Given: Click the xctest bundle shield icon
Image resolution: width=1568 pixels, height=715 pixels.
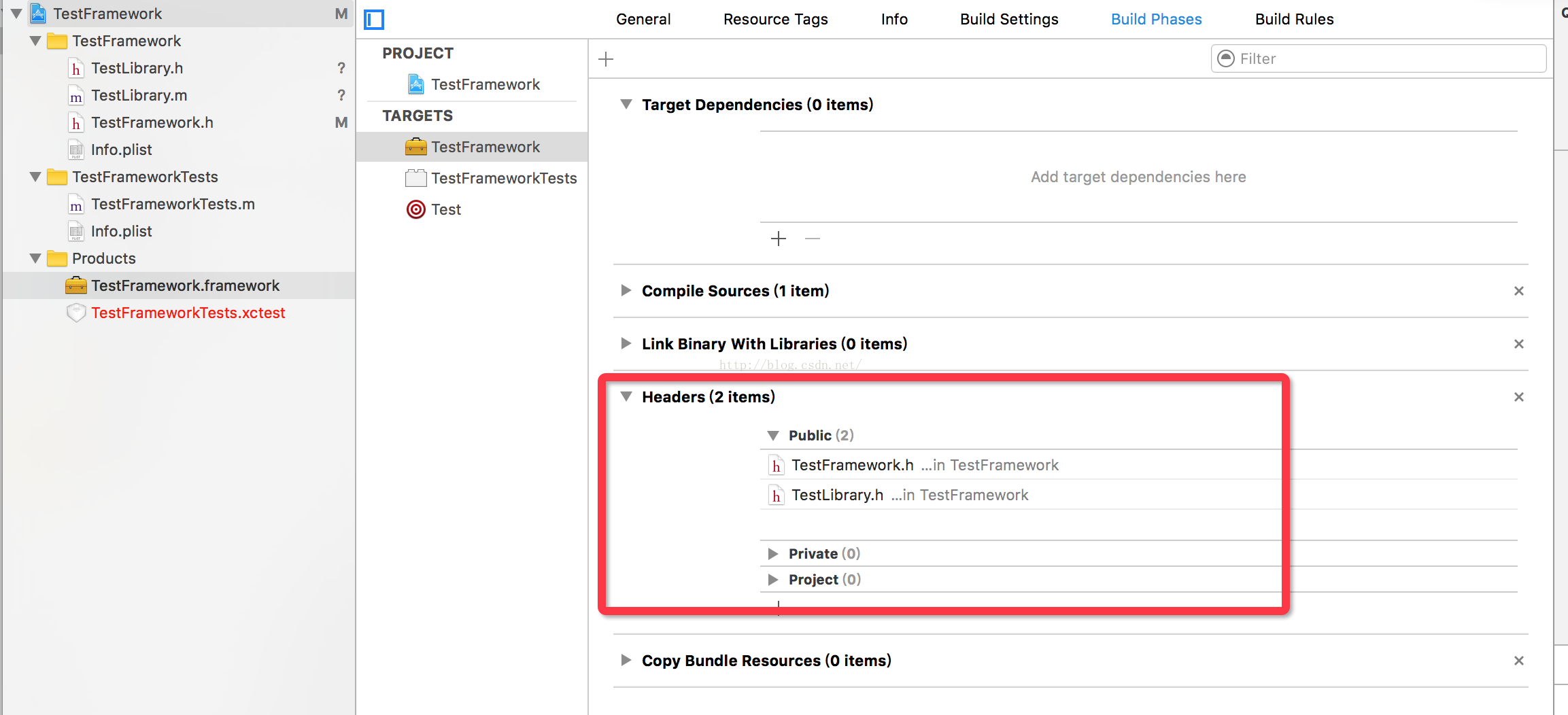Looking at the screenshot, I should tap(76, 313).
